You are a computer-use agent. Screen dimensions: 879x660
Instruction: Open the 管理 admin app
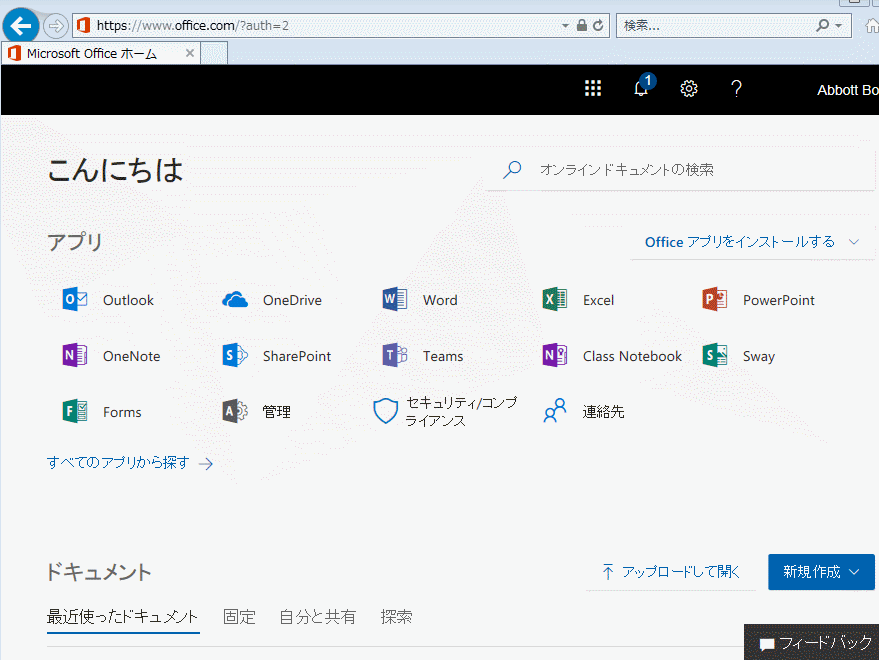pos(256,412)
